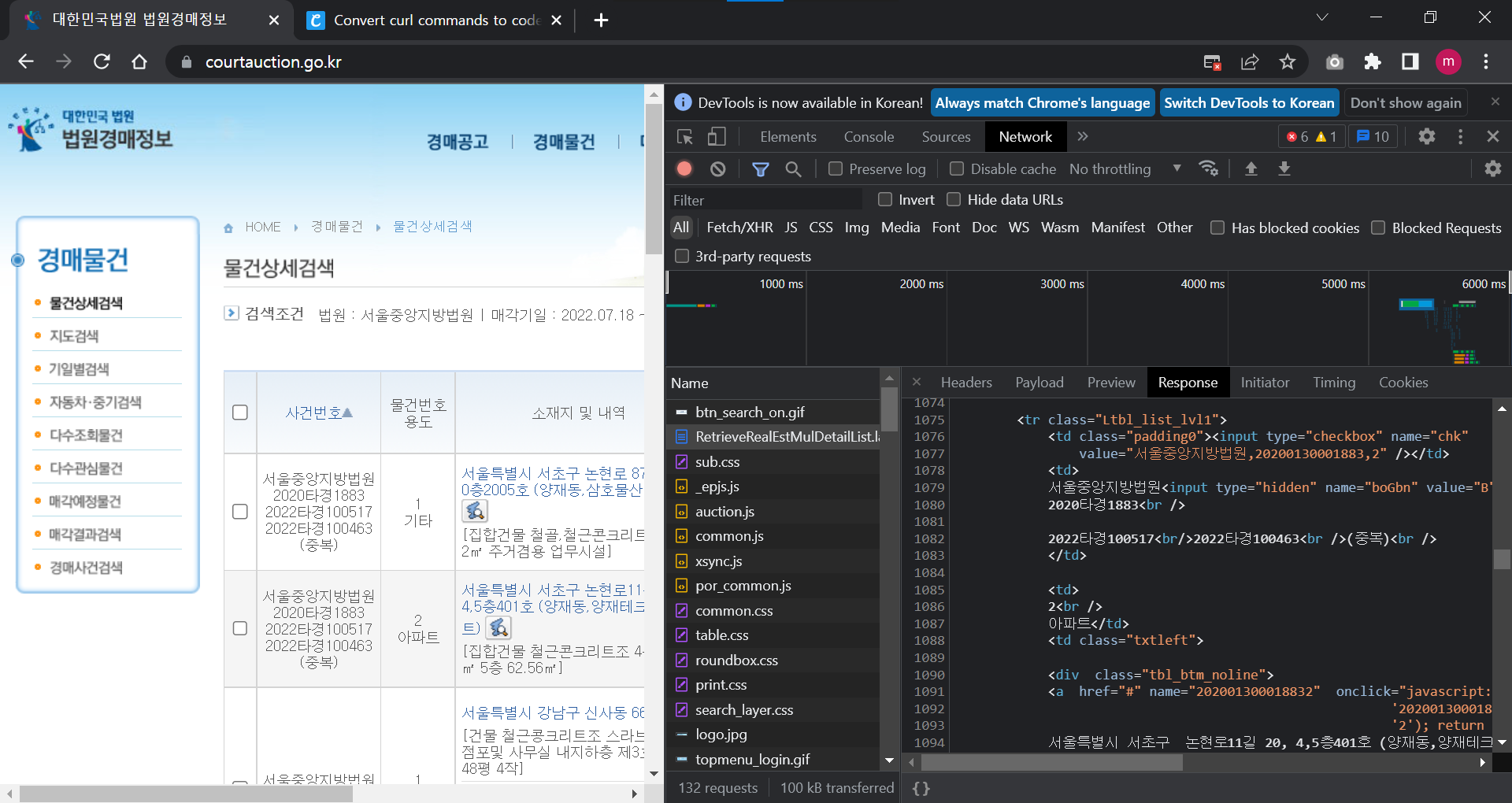Open Chrome tab search dropdown arrow
The height and width of the screenshot is (803, 1512).
coord(1322,17)
